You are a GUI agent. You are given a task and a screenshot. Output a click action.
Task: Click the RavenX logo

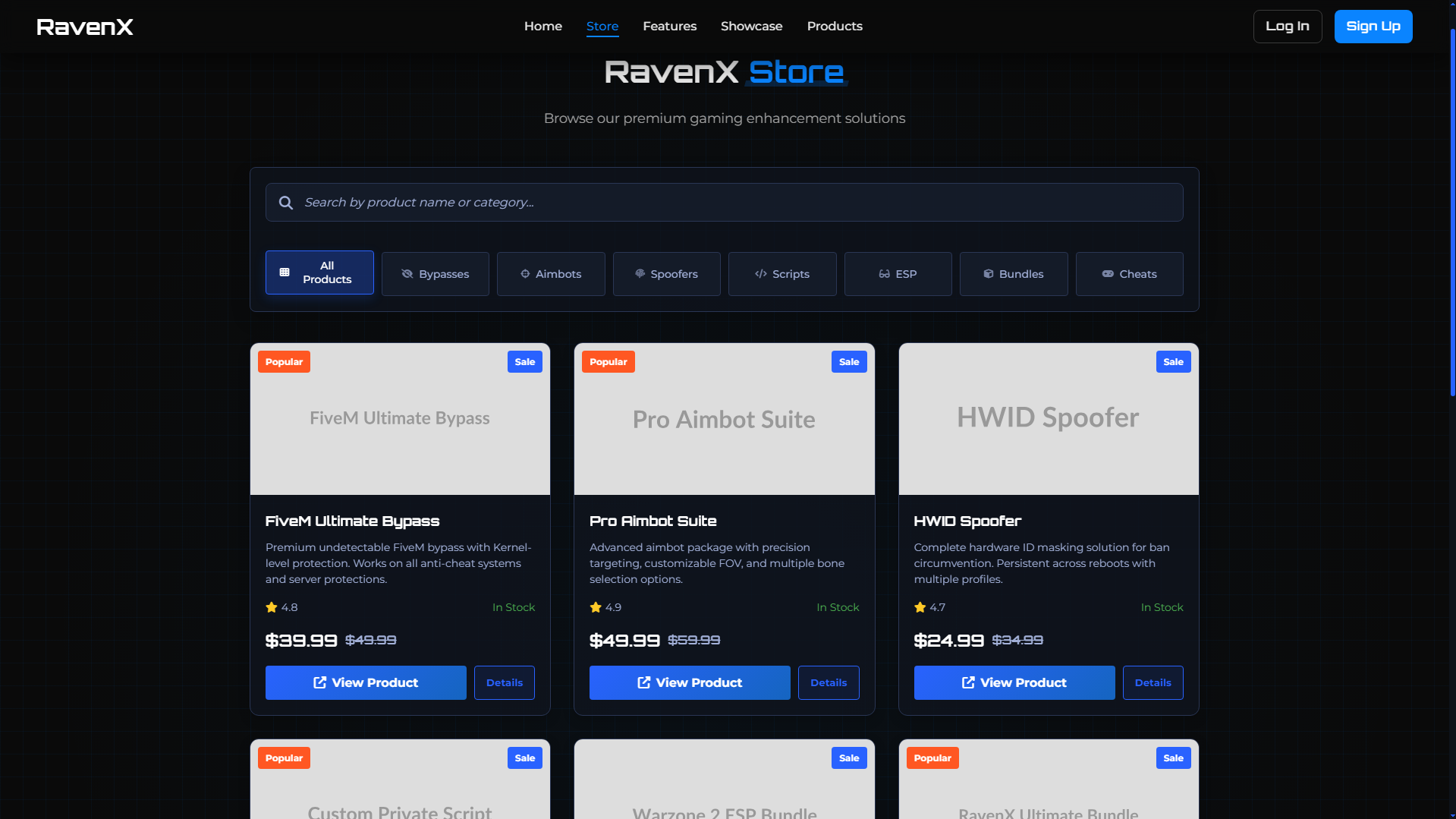[x=85, y=27]
